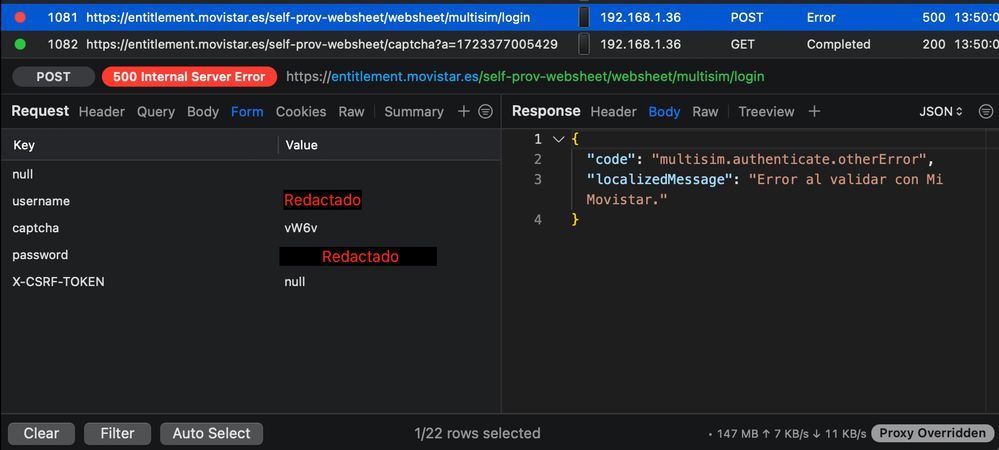Image resolution: width=999 pixels, height=450 pixels.
Task: Click red status dot of request 1081
Action: click(x=20, y=17)
